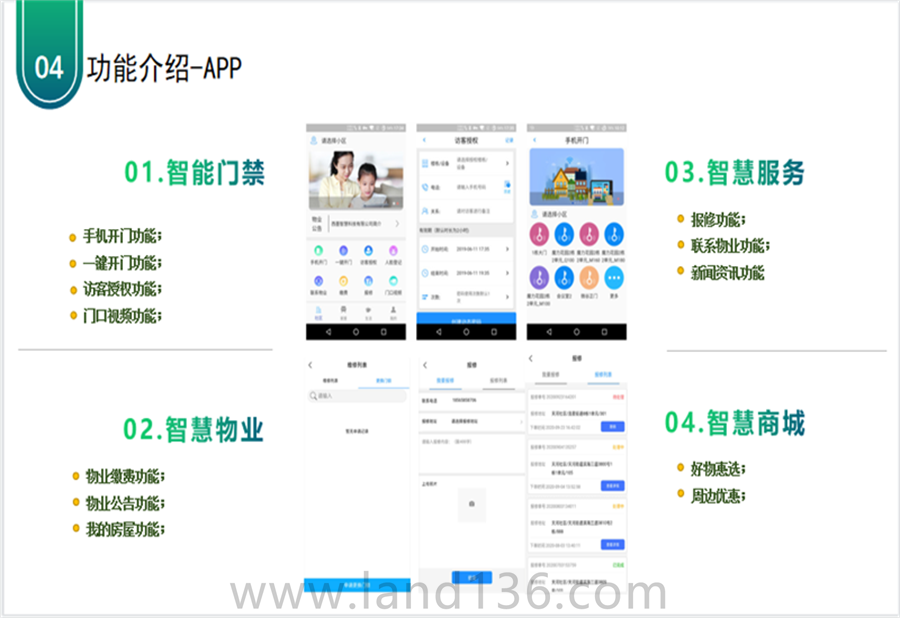Tap the 1栋大门 pink key icon
Viewport: 900px width, 618px height.
(539, 235)
